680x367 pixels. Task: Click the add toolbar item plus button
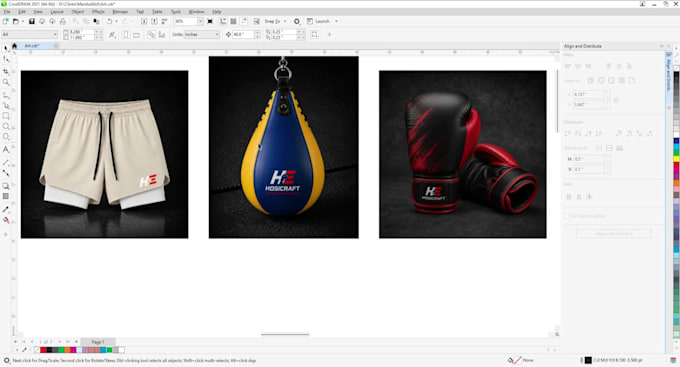click(x=329, y=34)
